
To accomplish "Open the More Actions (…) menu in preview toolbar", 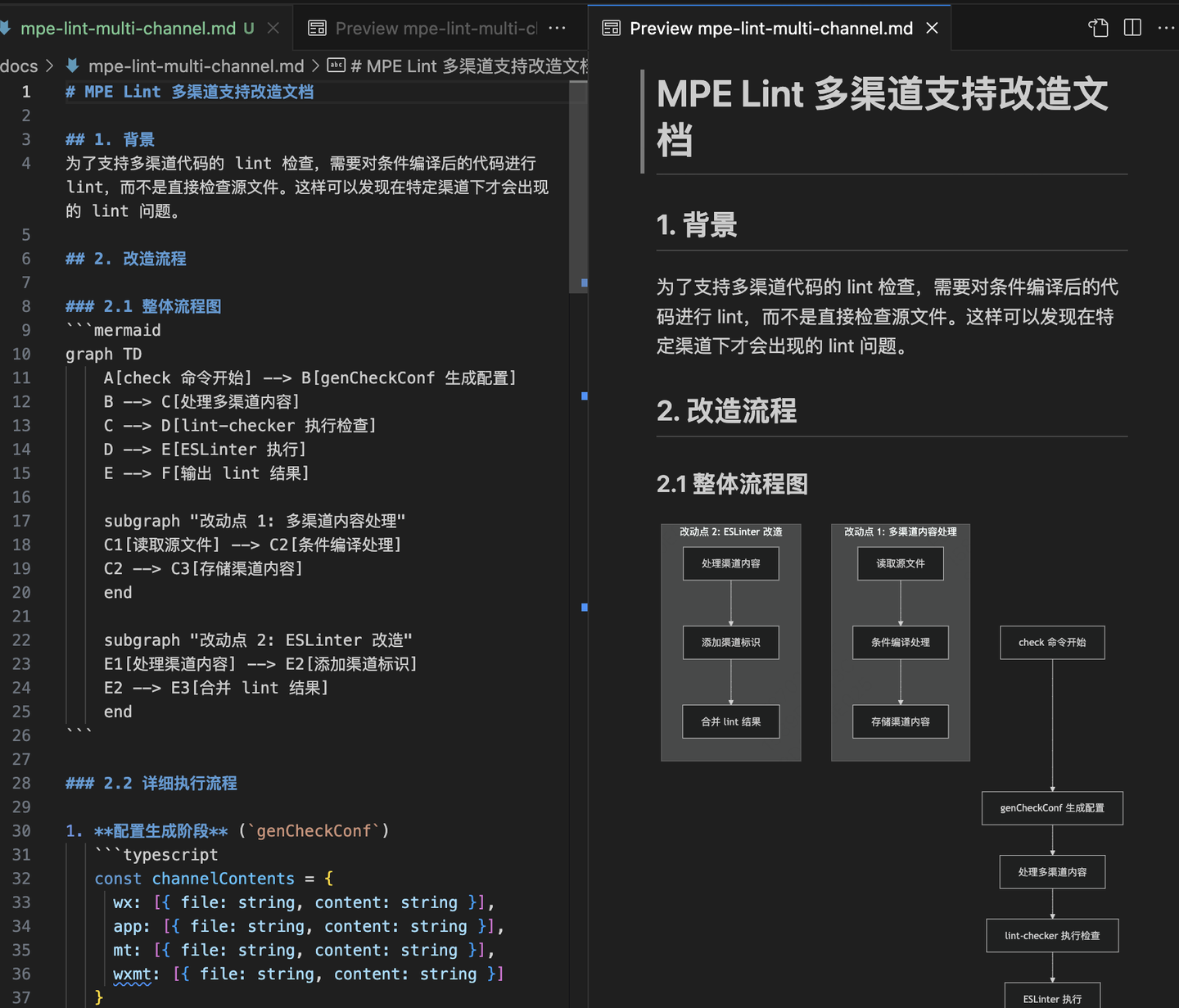I will [1166, 27].
